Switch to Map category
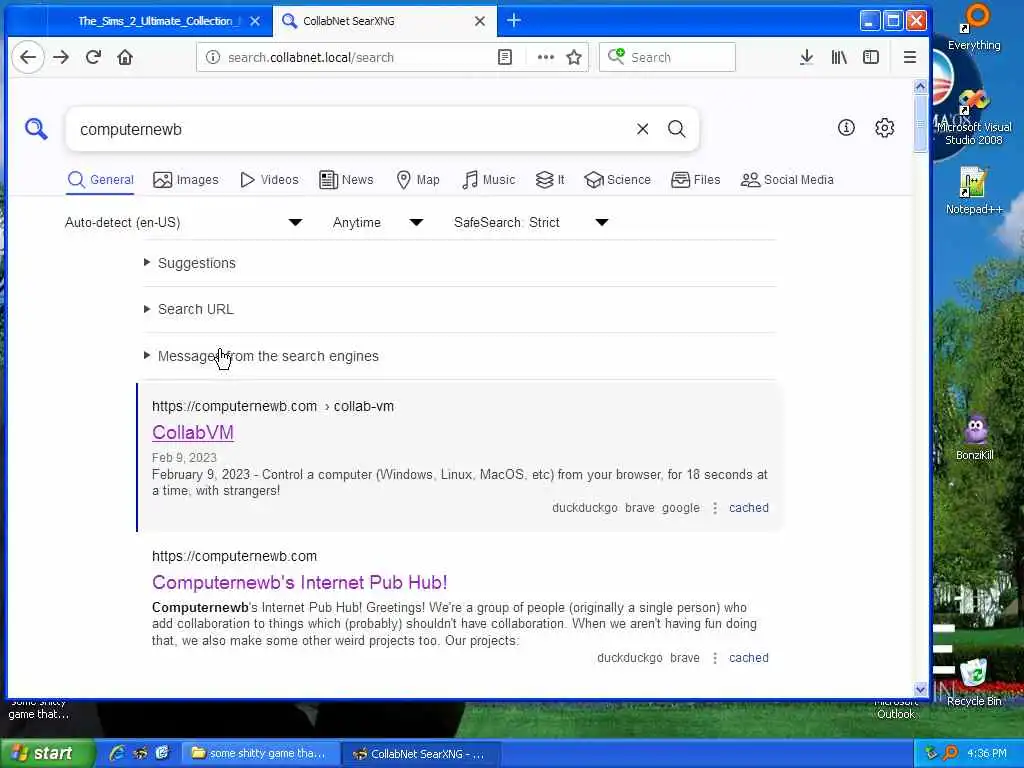The height and width of the screenshot is (768, 1024). (418, 180)
